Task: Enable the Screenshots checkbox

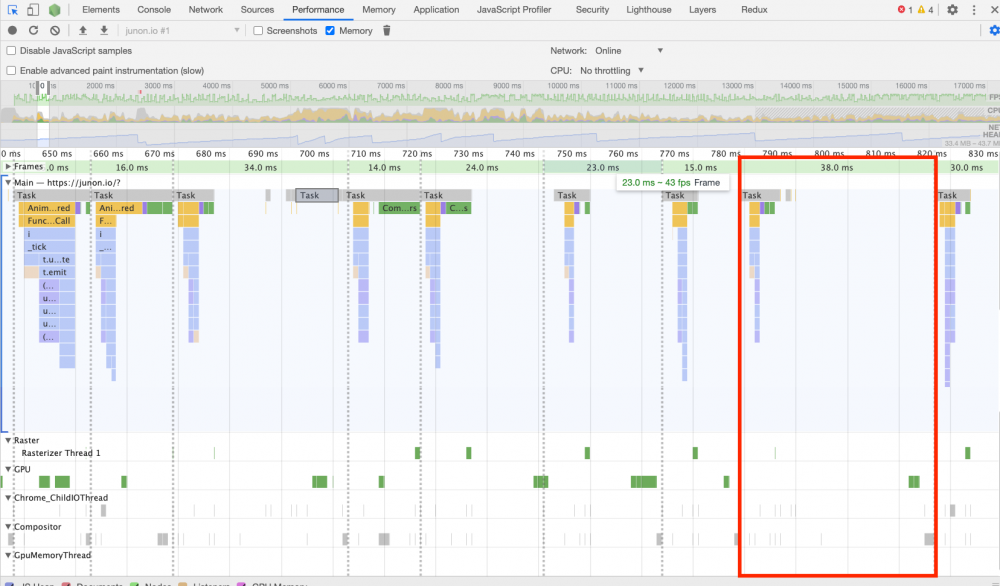Action: click(258, 31)
